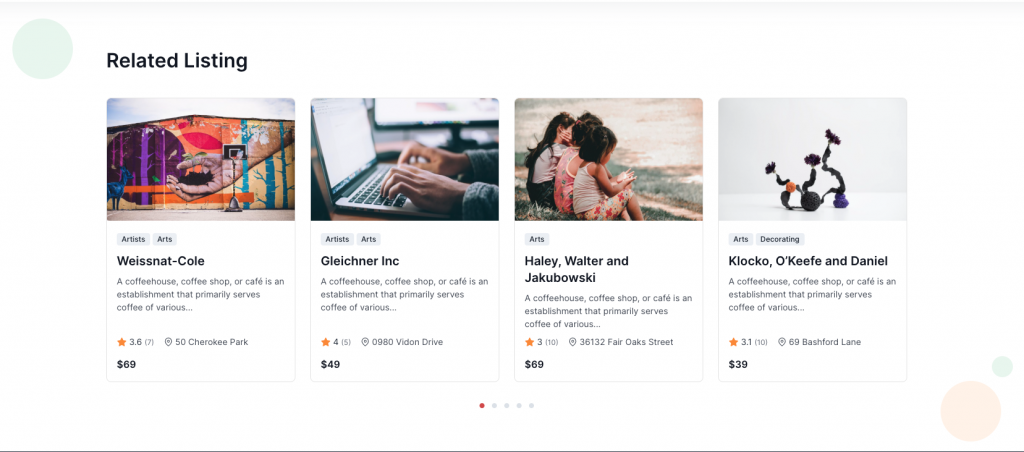The height and width of the screenshot is (452, 1024).
Task: Open the Weissnat-Cole listing title
Action: point(161,261)
